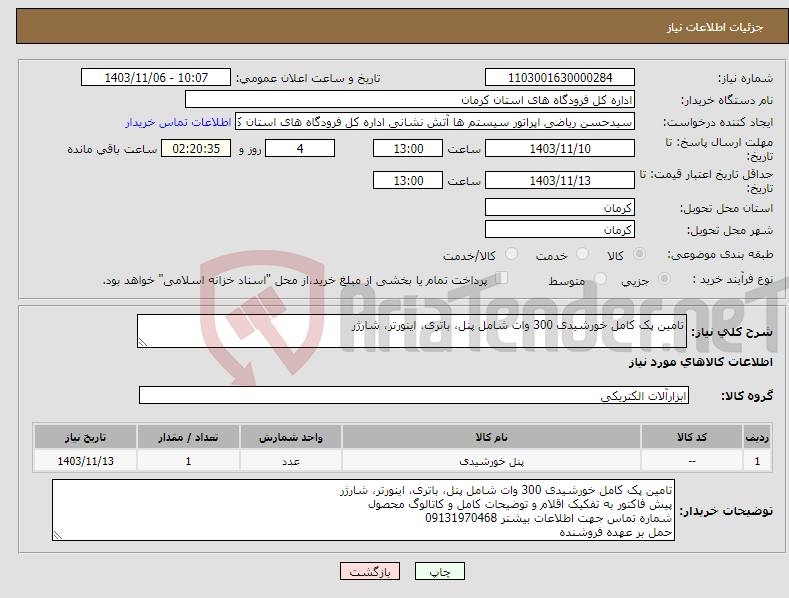Click the توضیحات خریدار notes textarea

pos(363,510)
